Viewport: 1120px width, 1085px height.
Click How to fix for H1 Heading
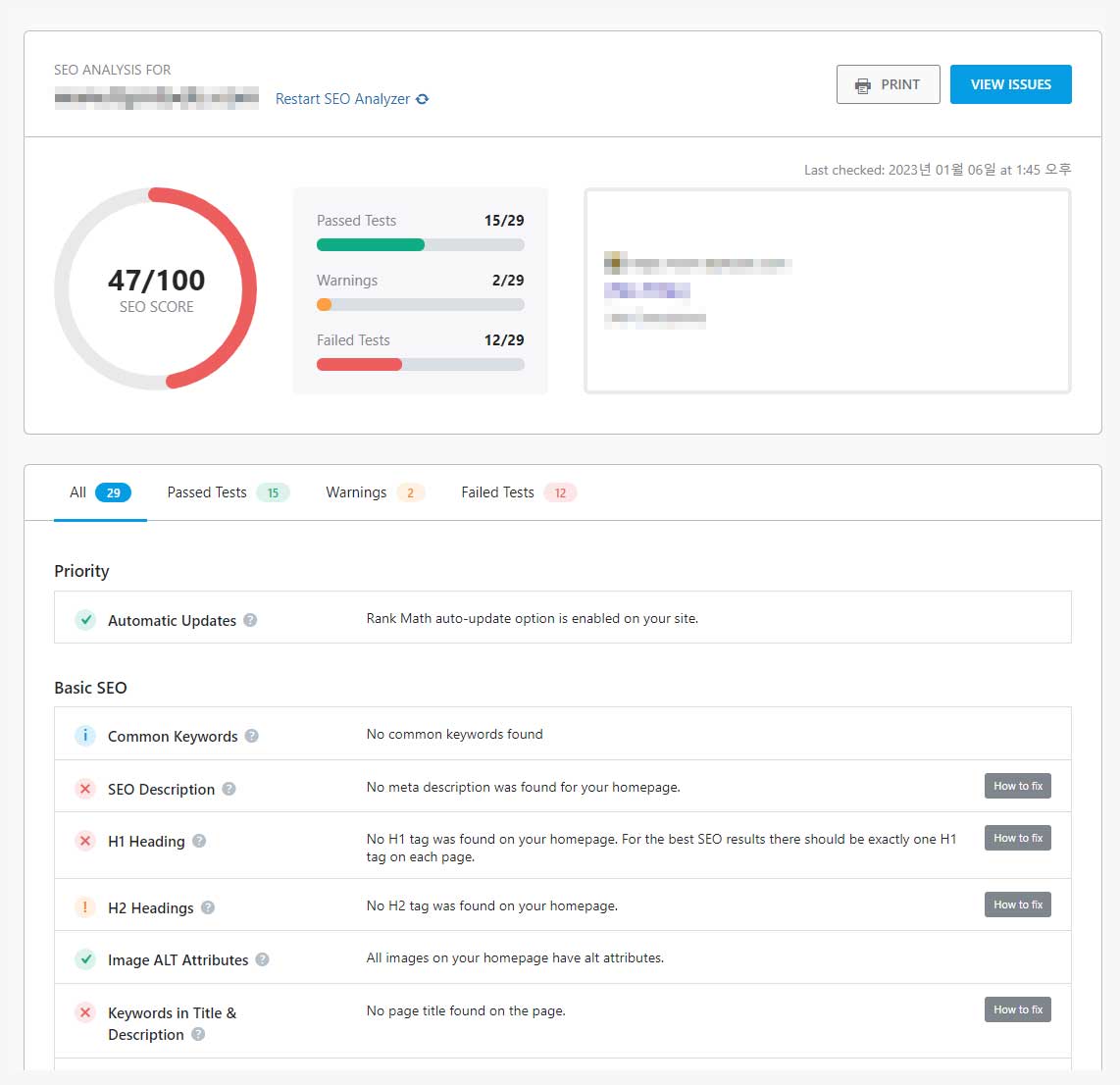coord(1017,838)
